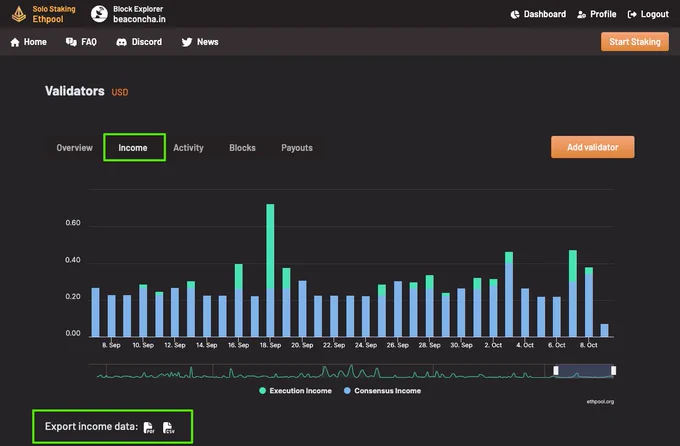This screenshot has width=680, height=446.
Task: Click the Add validator button
Action: (592, 147)
